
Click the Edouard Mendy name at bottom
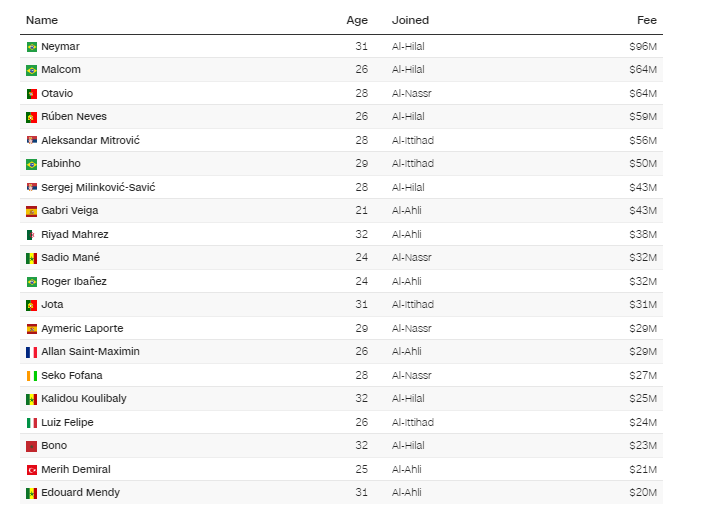tap(80, 493)
